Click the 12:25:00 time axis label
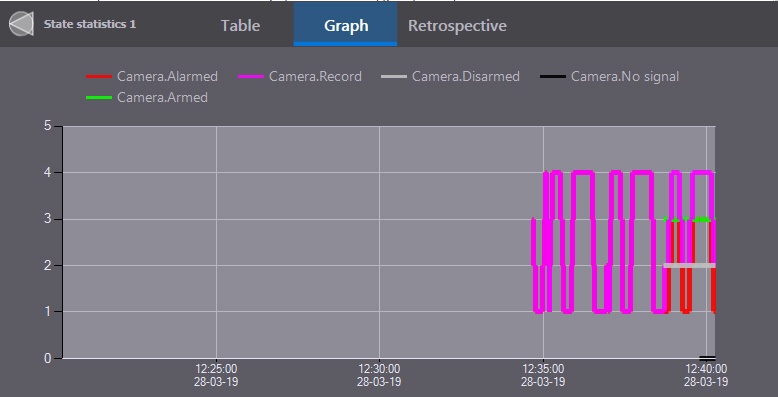 216,375
